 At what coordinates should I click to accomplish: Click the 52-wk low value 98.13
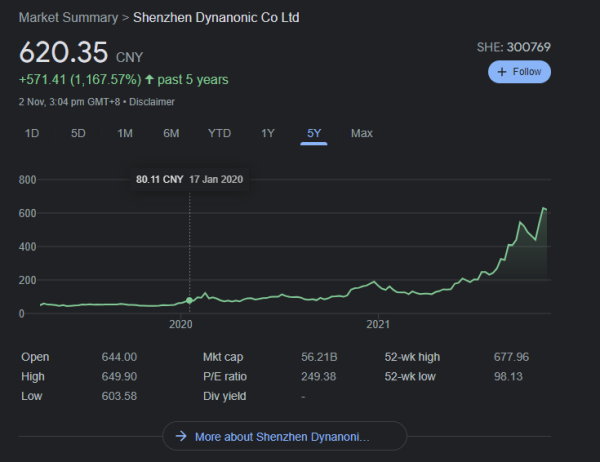[x=508, y=377]
